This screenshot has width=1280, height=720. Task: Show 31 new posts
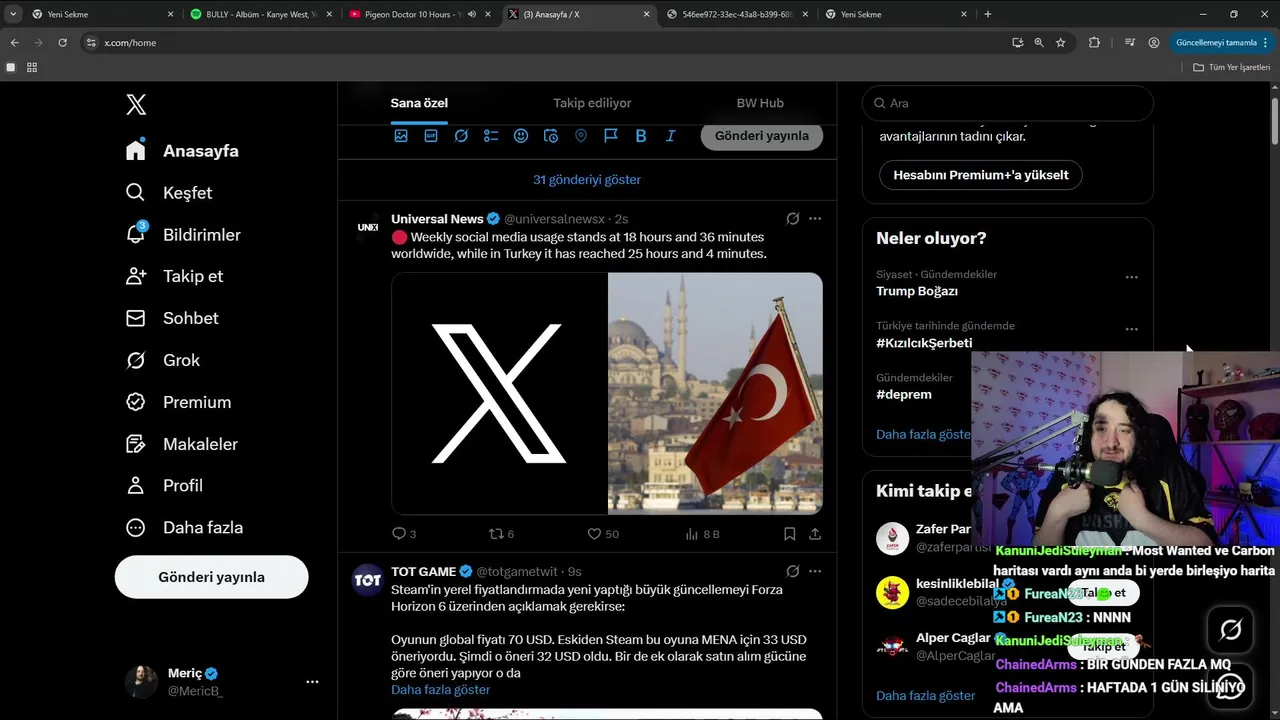(x=587, y=180)
